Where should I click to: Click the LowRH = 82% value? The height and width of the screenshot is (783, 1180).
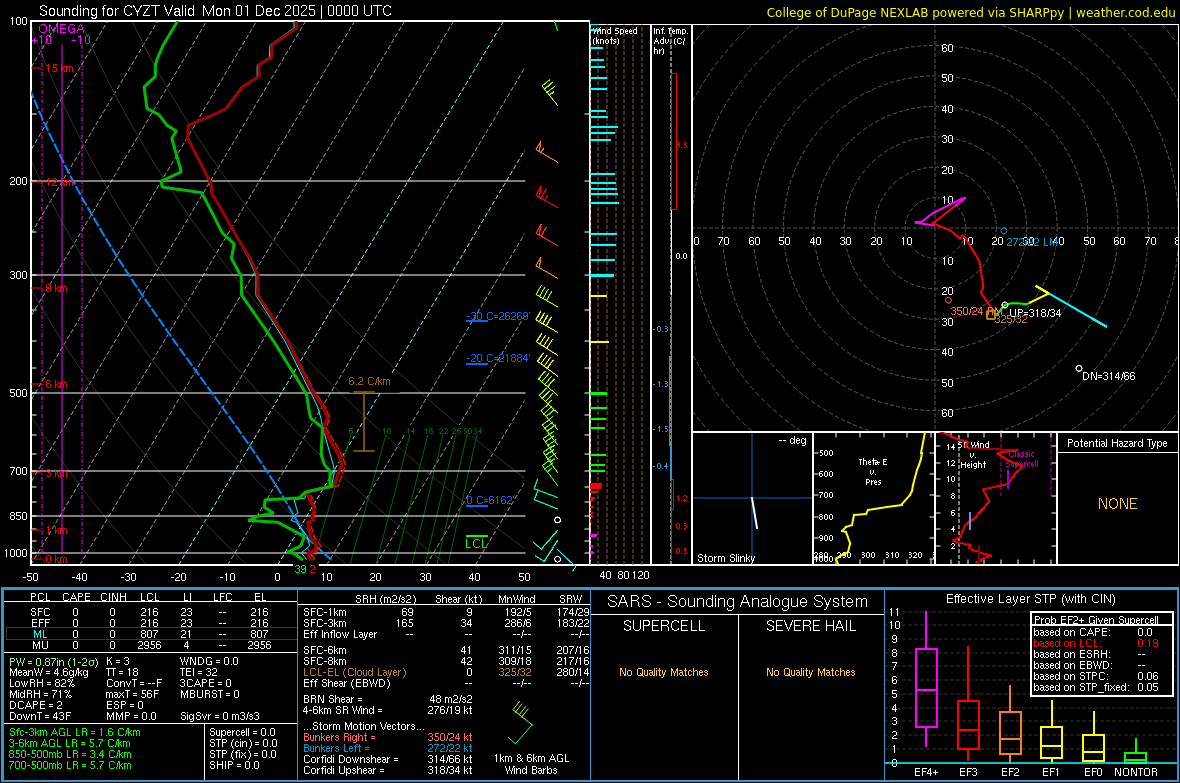pyautogui.click(x=41, y=683)
